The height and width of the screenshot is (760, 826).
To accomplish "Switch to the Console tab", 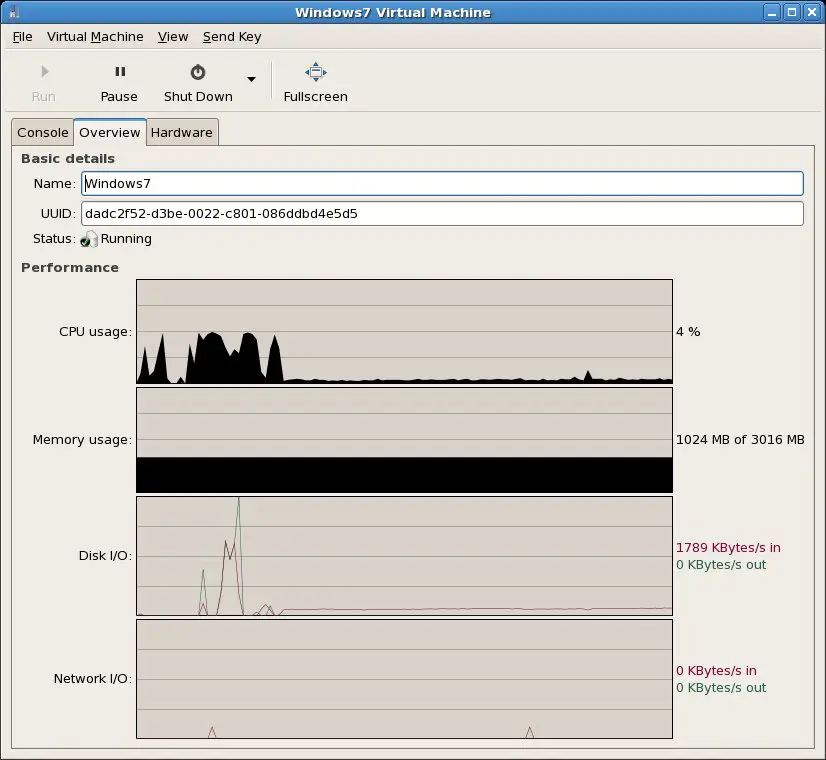I will [x=43, y=133].
